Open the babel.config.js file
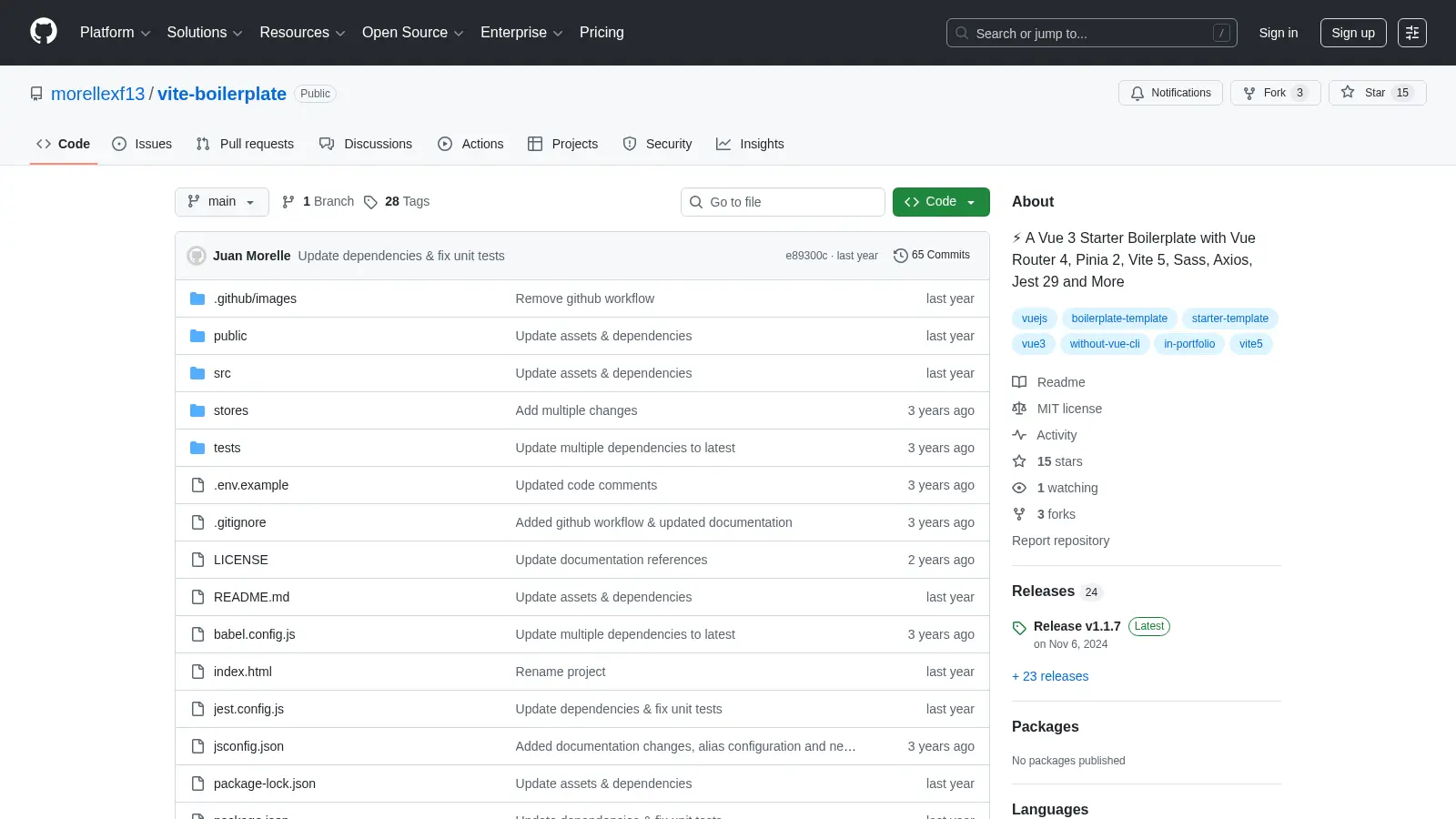1456x819 pixels. [x=254, y=634]
